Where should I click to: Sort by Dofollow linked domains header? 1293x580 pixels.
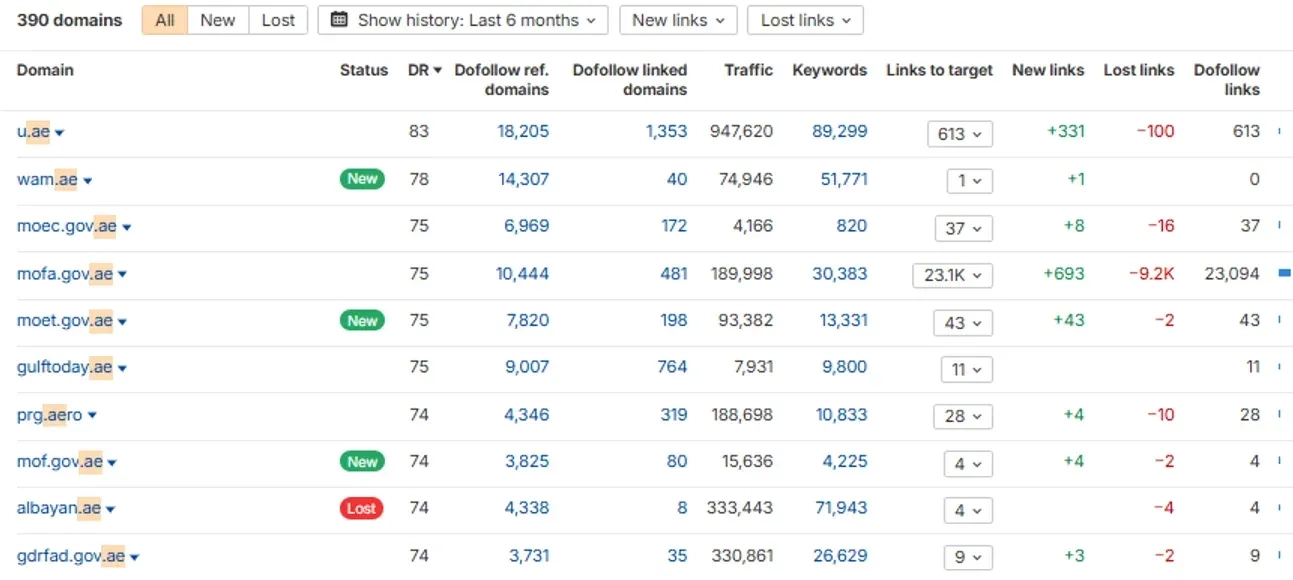pos(630,80)
